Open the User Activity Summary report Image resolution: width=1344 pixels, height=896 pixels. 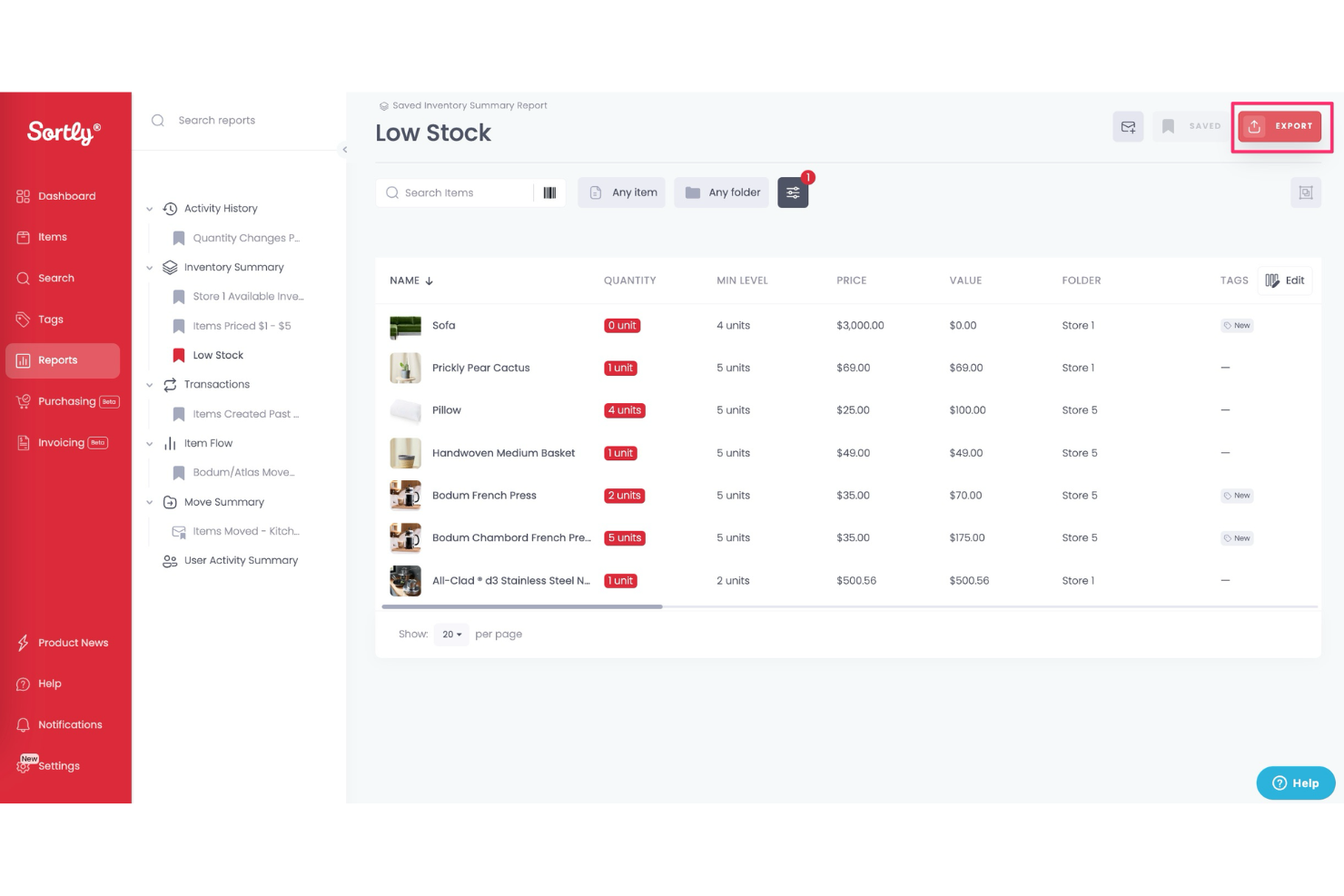point(241,560)
